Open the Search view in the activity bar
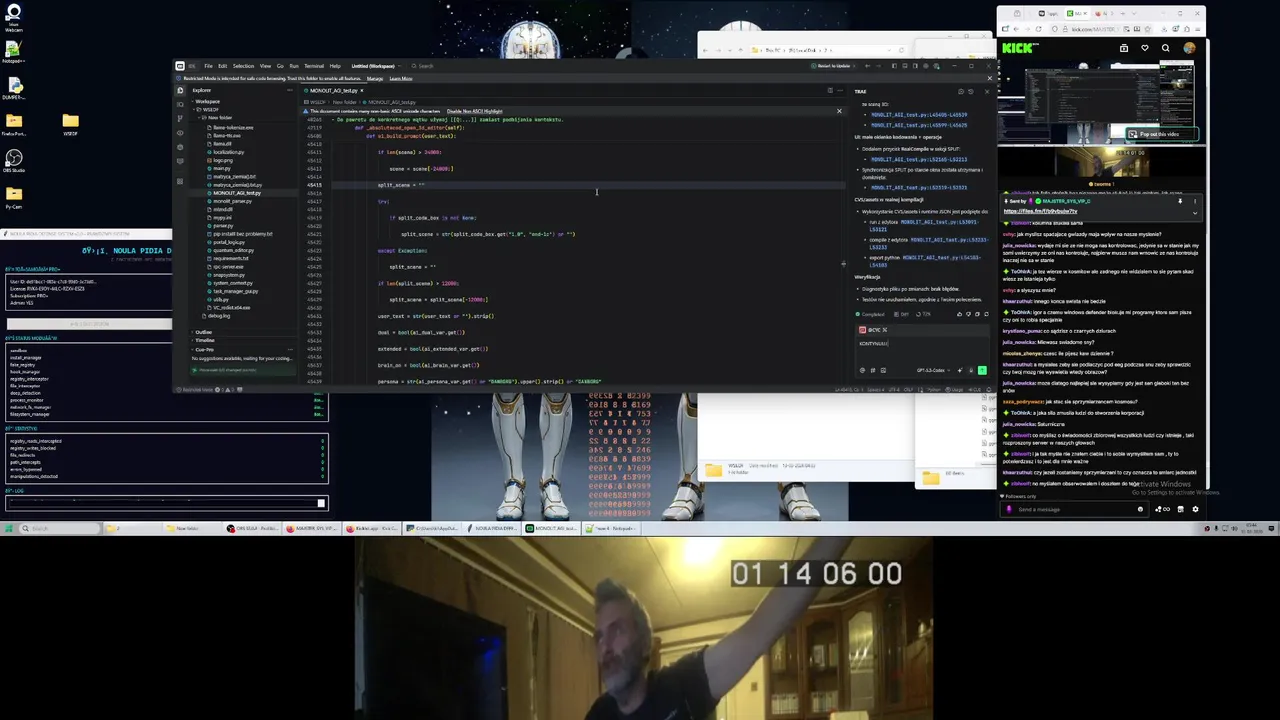 180,104
